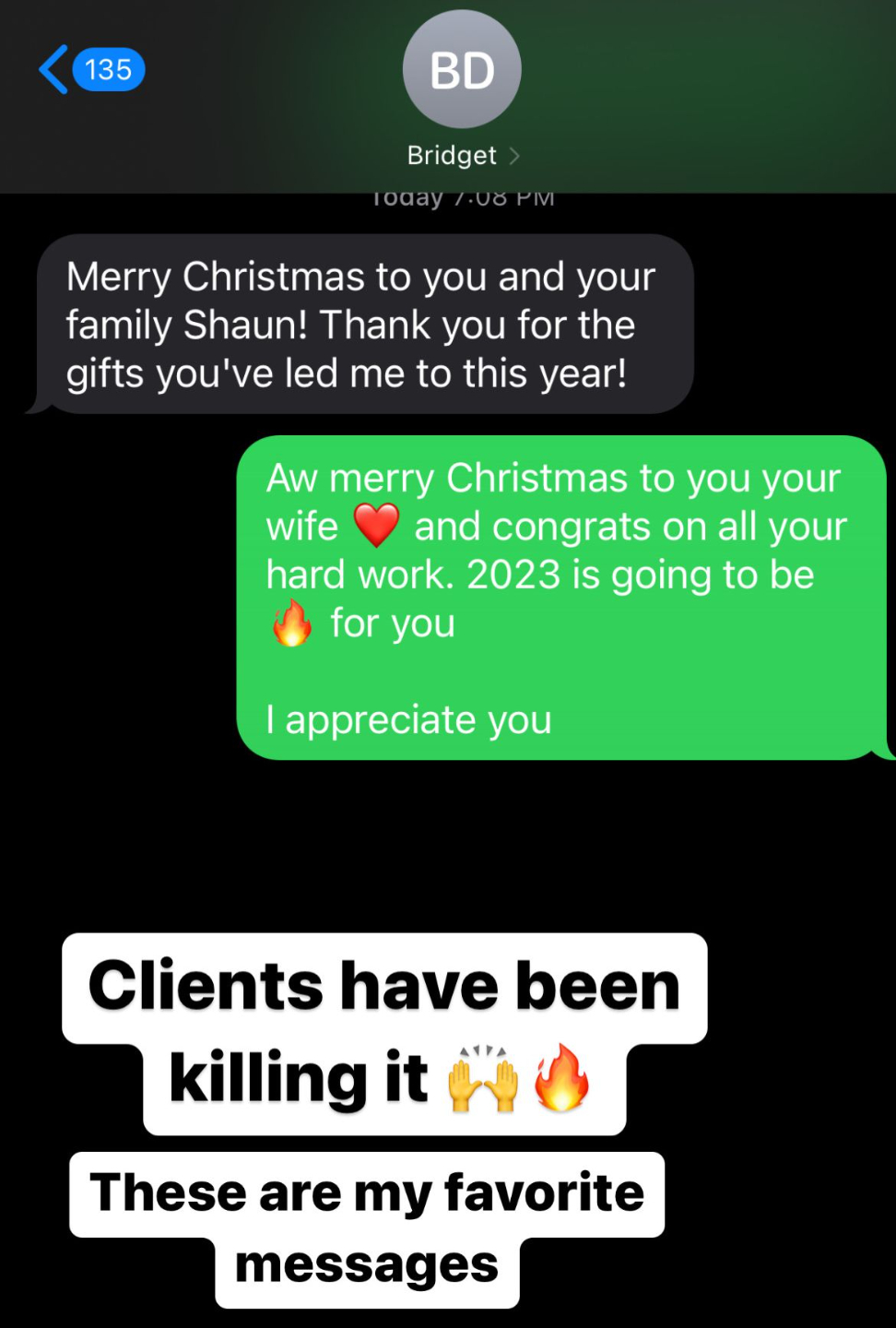The height and width of the screenshot is (1328, 896).
Task: Select the Merry Christmas gray message bubble
Action: click(364, 324)
